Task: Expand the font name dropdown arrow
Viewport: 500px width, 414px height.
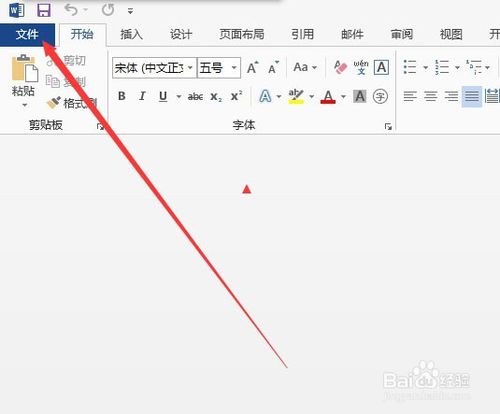Action: [190, 68]
